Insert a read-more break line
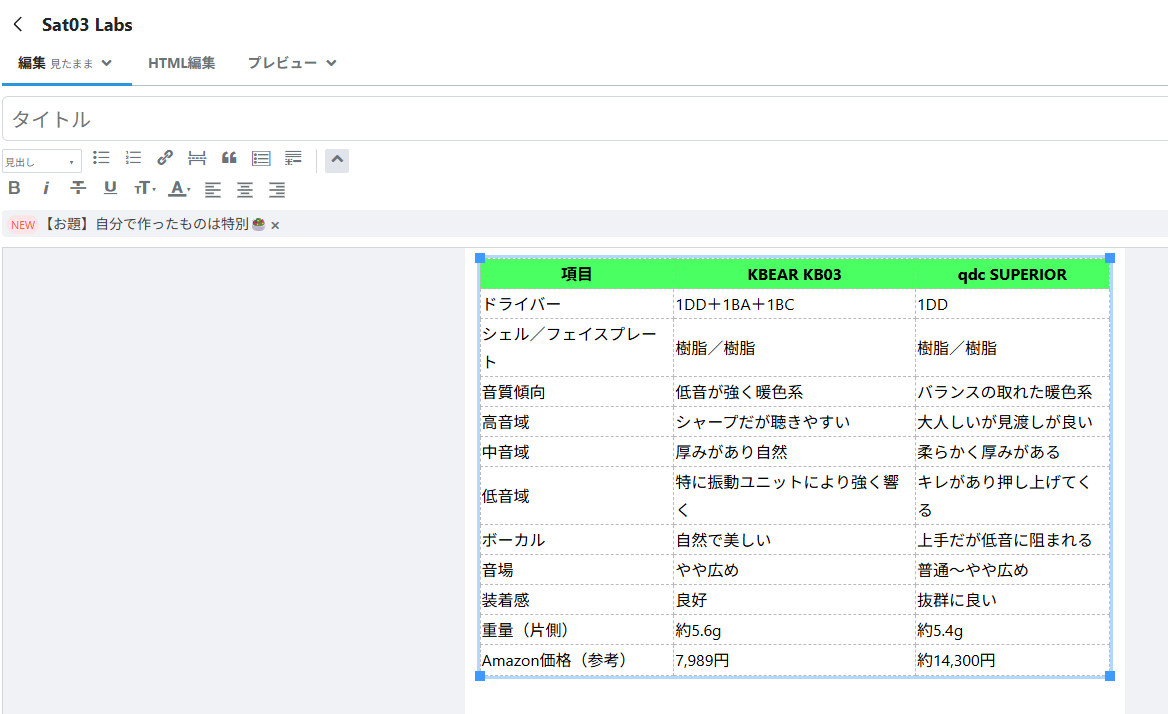Viewport: 1168px width, 714px height. 197,158
